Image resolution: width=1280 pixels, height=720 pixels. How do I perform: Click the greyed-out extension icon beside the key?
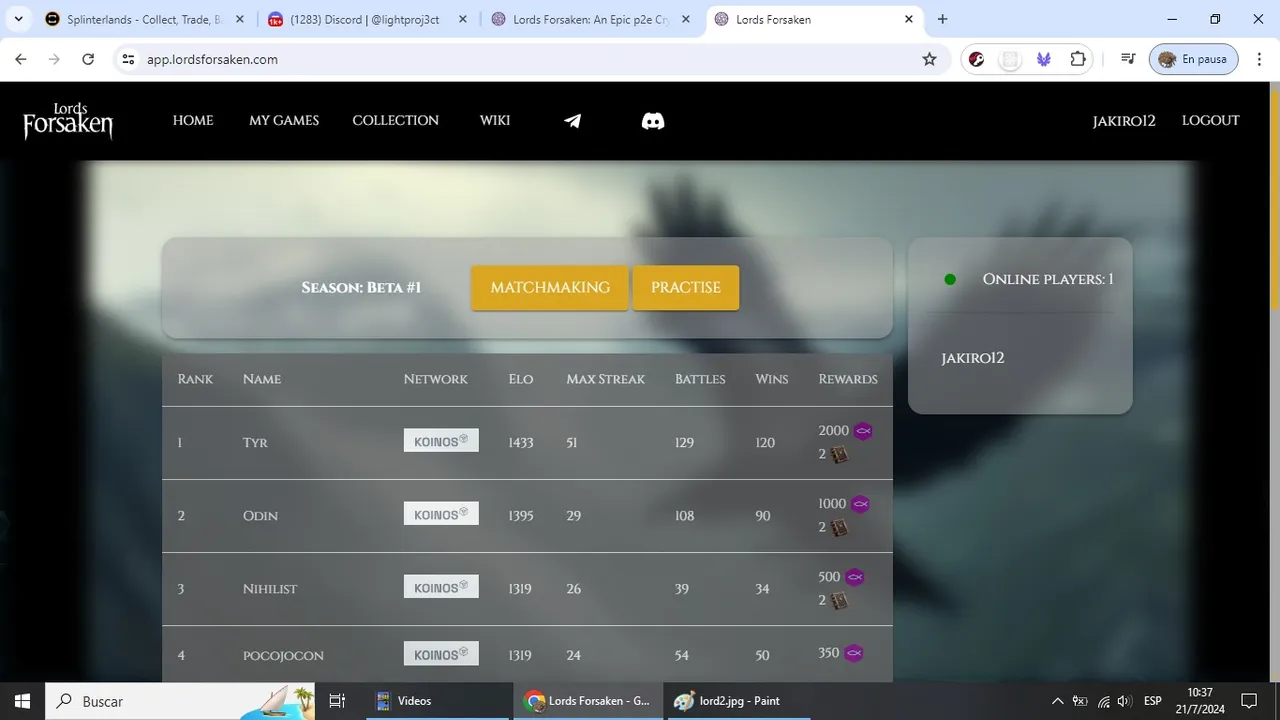pos(1010,59)
